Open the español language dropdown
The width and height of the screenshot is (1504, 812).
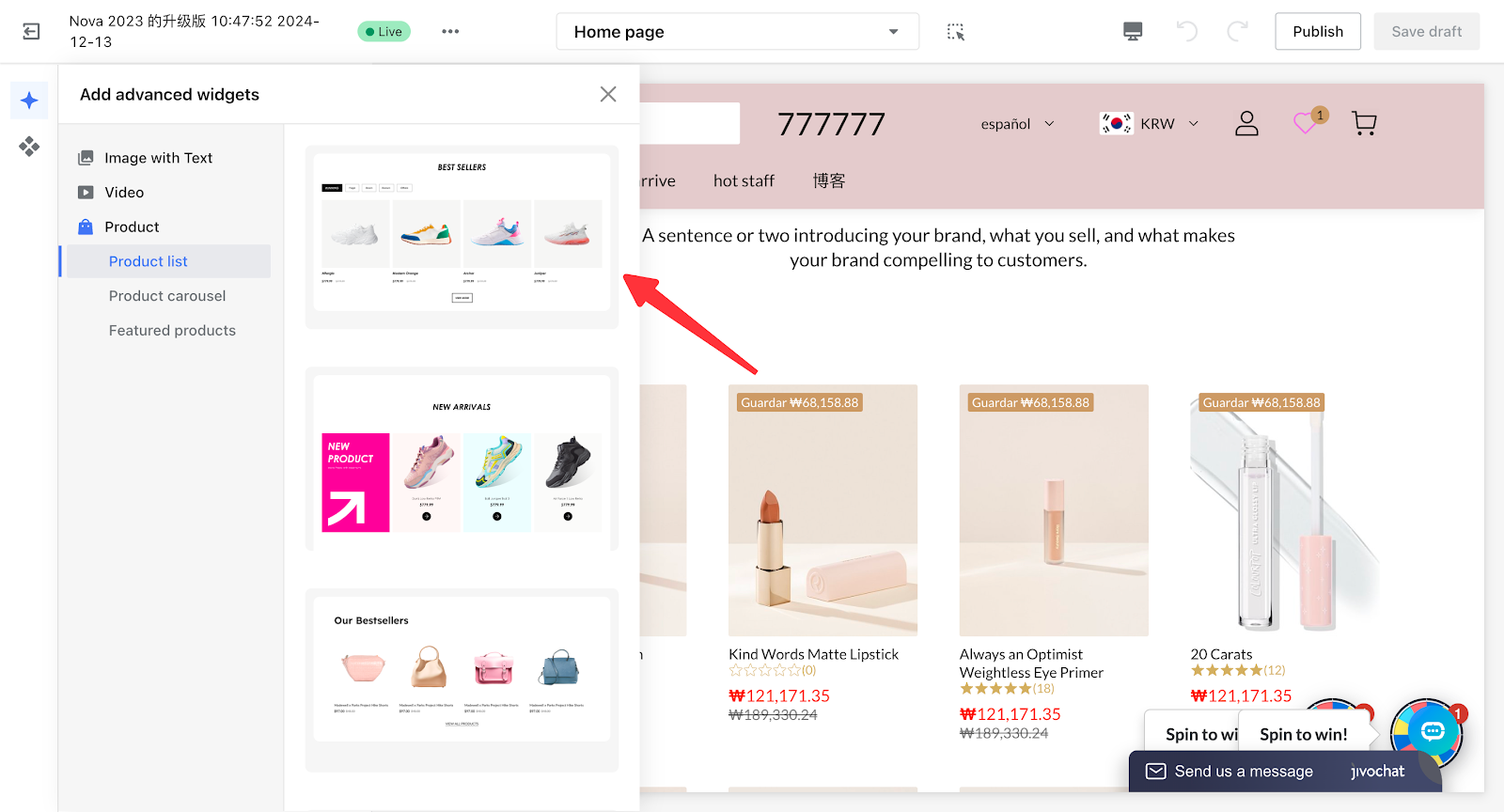click(1017, 124)
